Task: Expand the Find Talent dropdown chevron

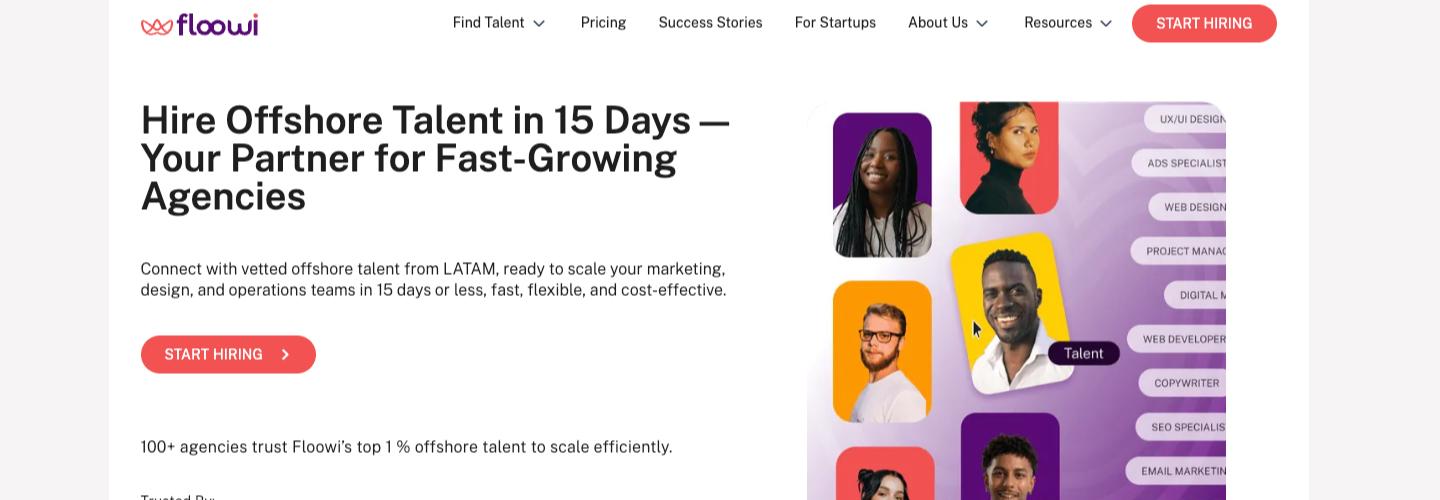Action: tap(539, 23)
